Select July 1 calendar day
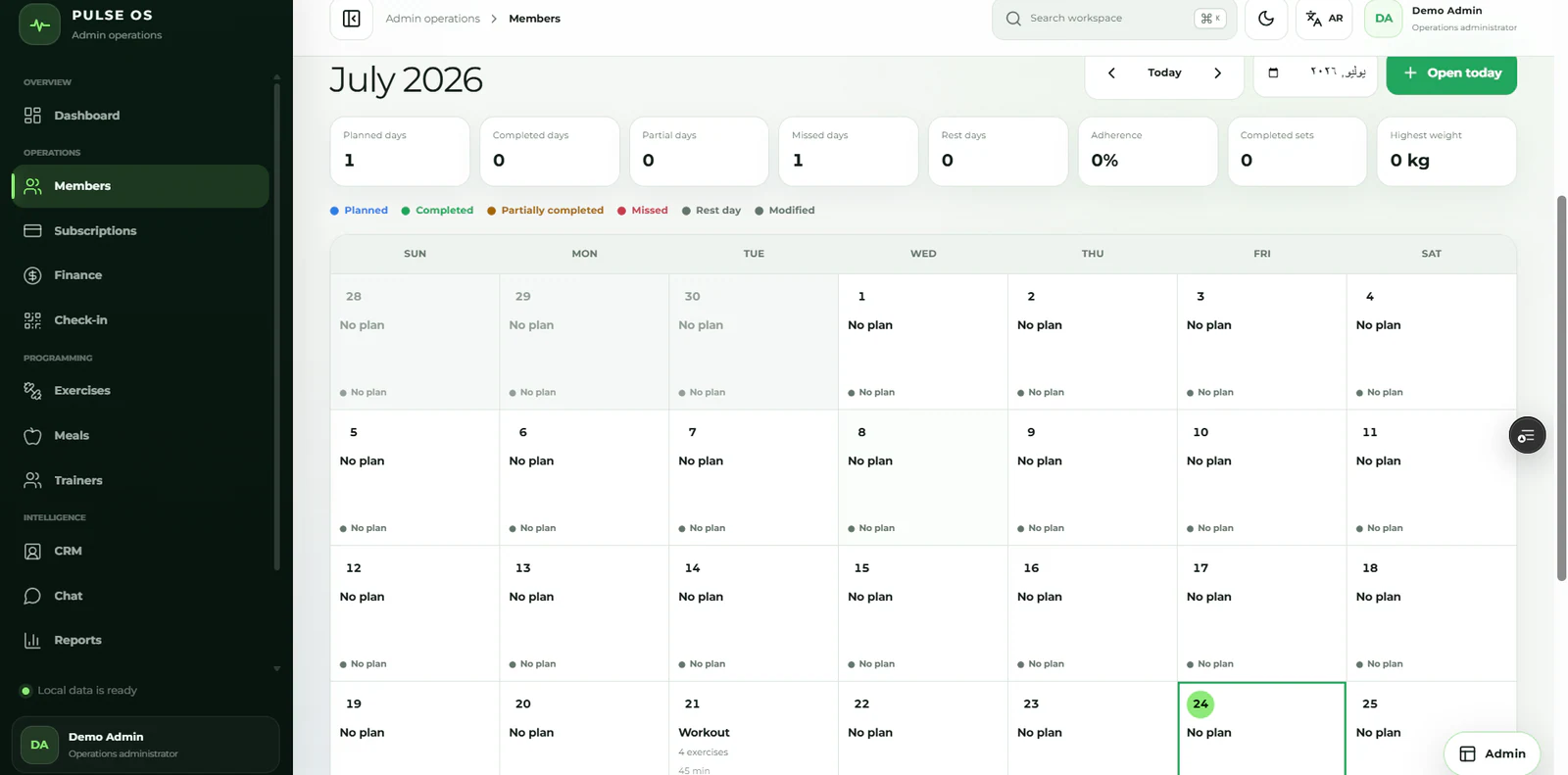Screen dimensions: 1568x775 pyautogui.click(x=923, y=341)
